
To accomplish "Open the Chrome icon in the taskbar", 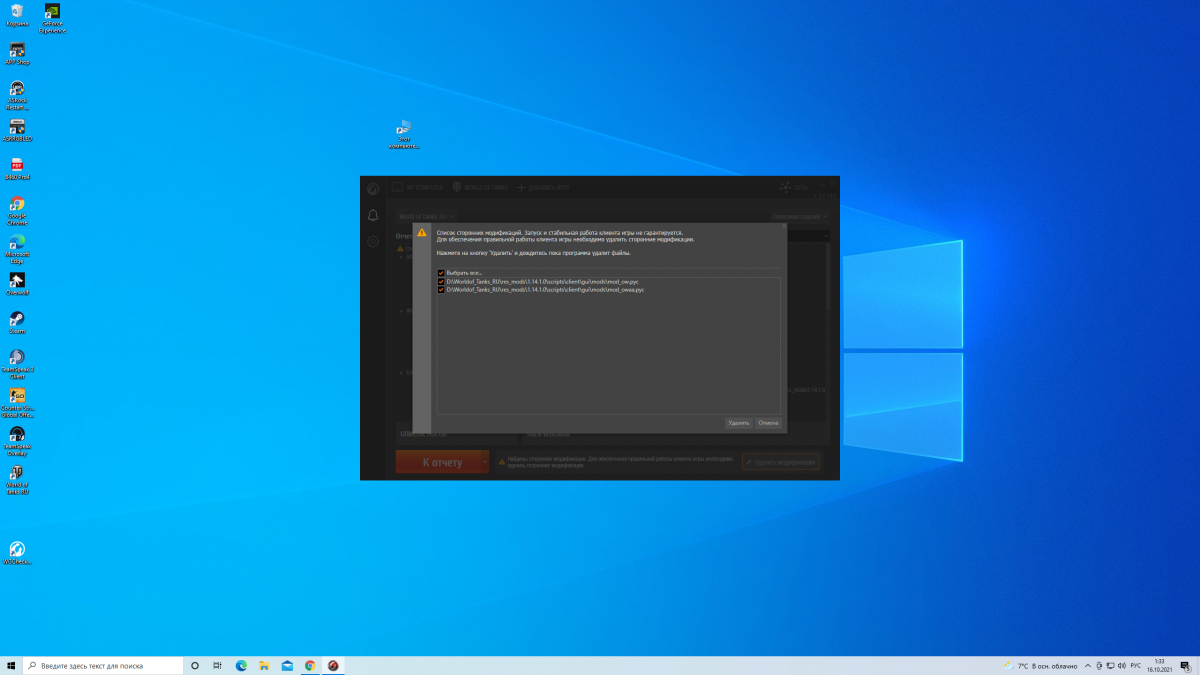I will 310,665.
